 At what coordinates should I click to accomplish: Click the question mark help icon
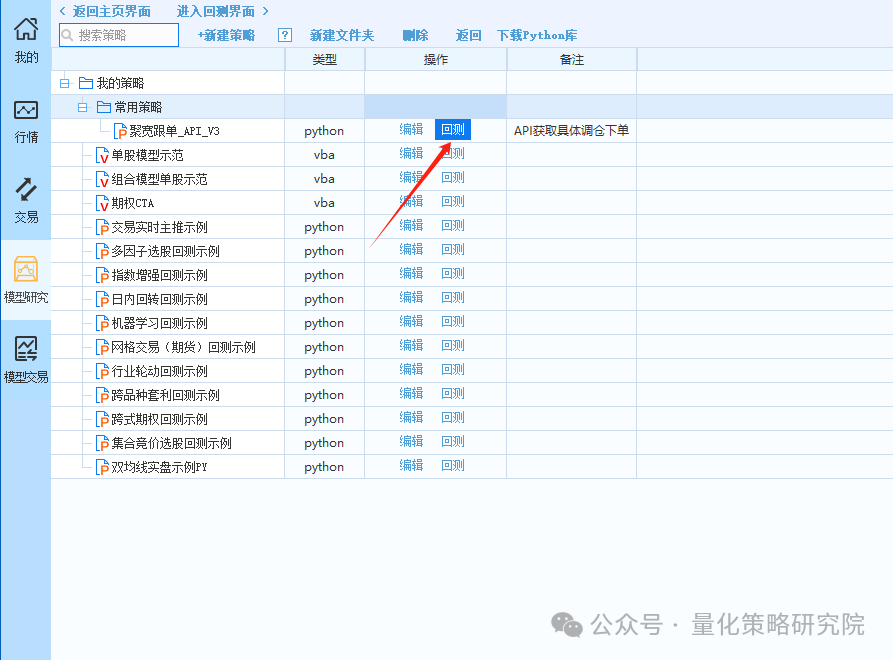285,35
